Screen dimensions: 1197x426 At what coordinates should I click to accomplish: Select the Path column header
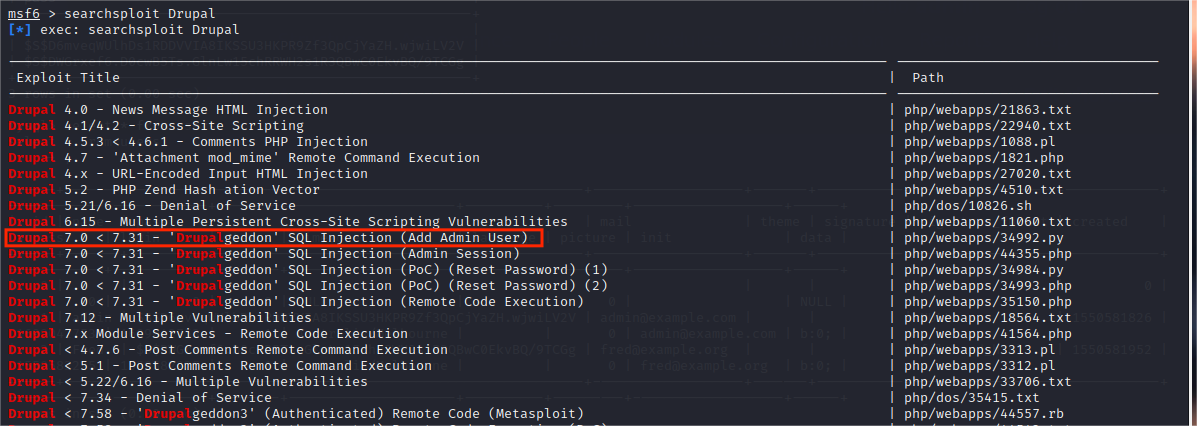[x=928, y=78]
